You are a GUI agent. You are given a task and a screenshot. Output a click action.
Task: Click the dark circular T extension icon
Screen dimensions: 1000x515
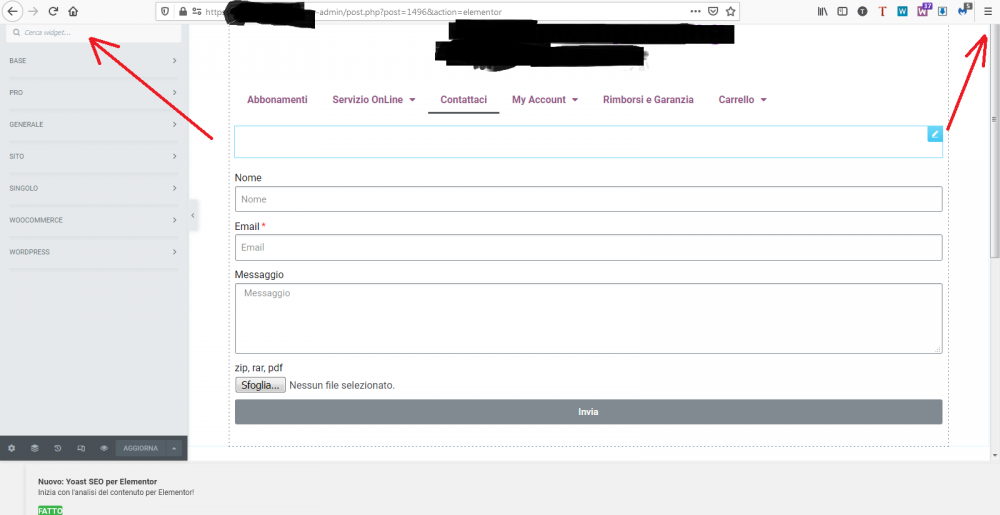pyautogui.click(x=862, y=11)
